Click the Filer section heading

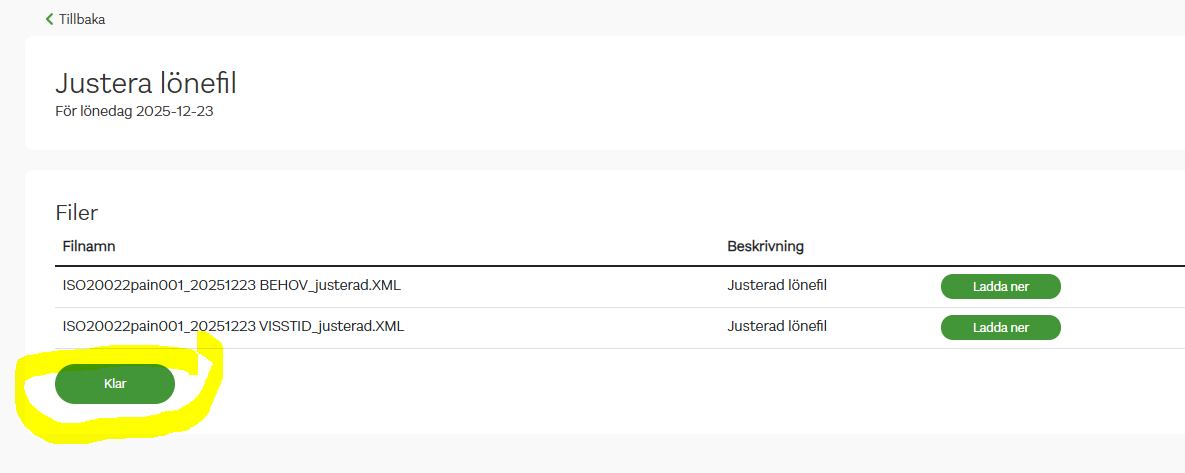point(76,212)
